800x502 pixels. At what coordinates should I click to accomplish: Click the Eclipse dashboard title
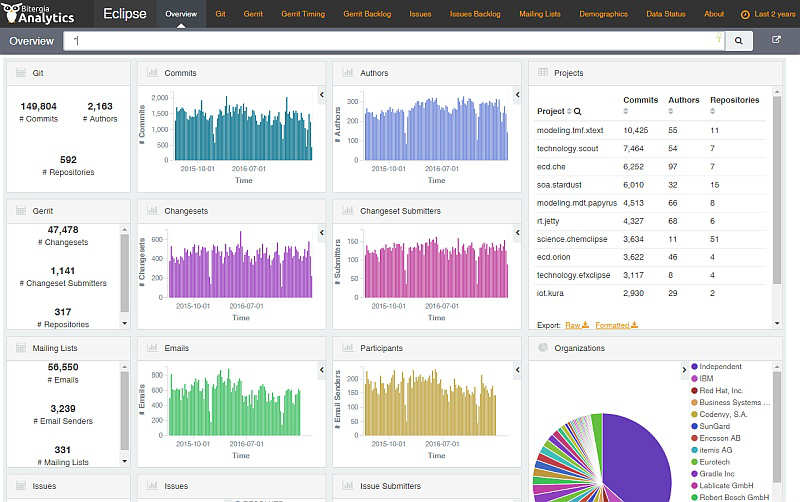click(124, 14)
